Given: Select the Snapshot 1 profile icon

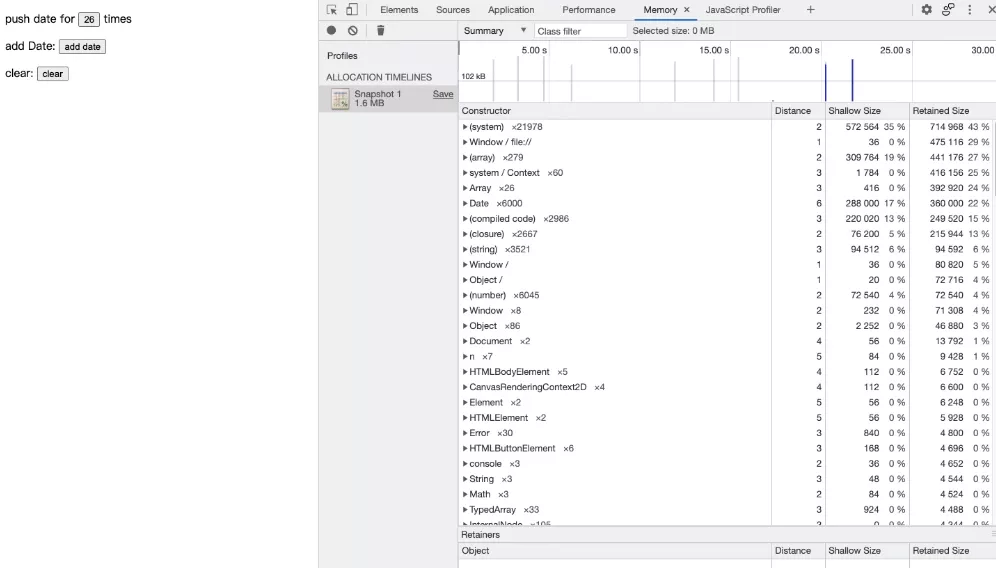Looking at the screenshot, I should coord(340,98).
